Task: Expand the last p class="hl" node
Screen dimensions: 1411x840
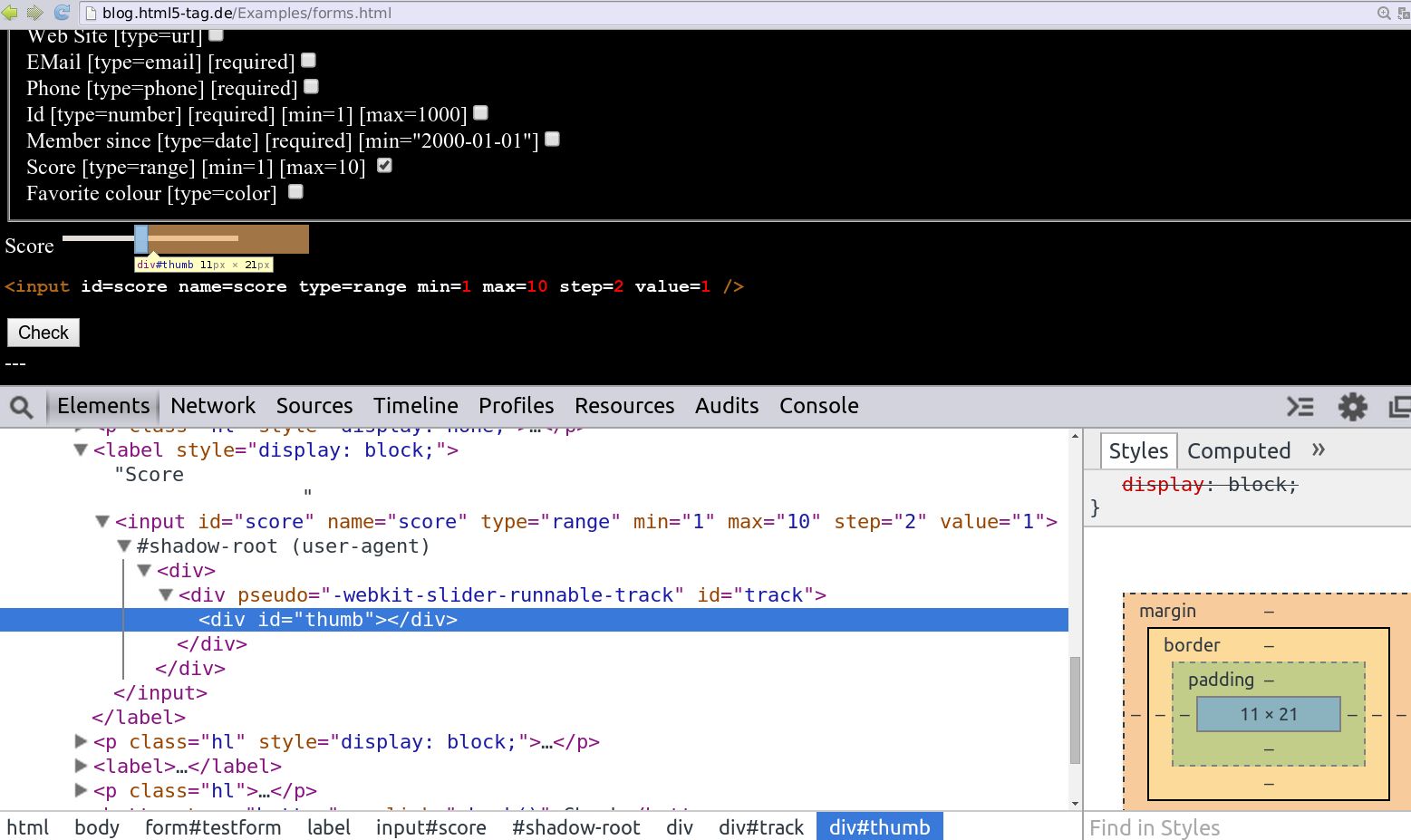Action: tap(81, 790)
